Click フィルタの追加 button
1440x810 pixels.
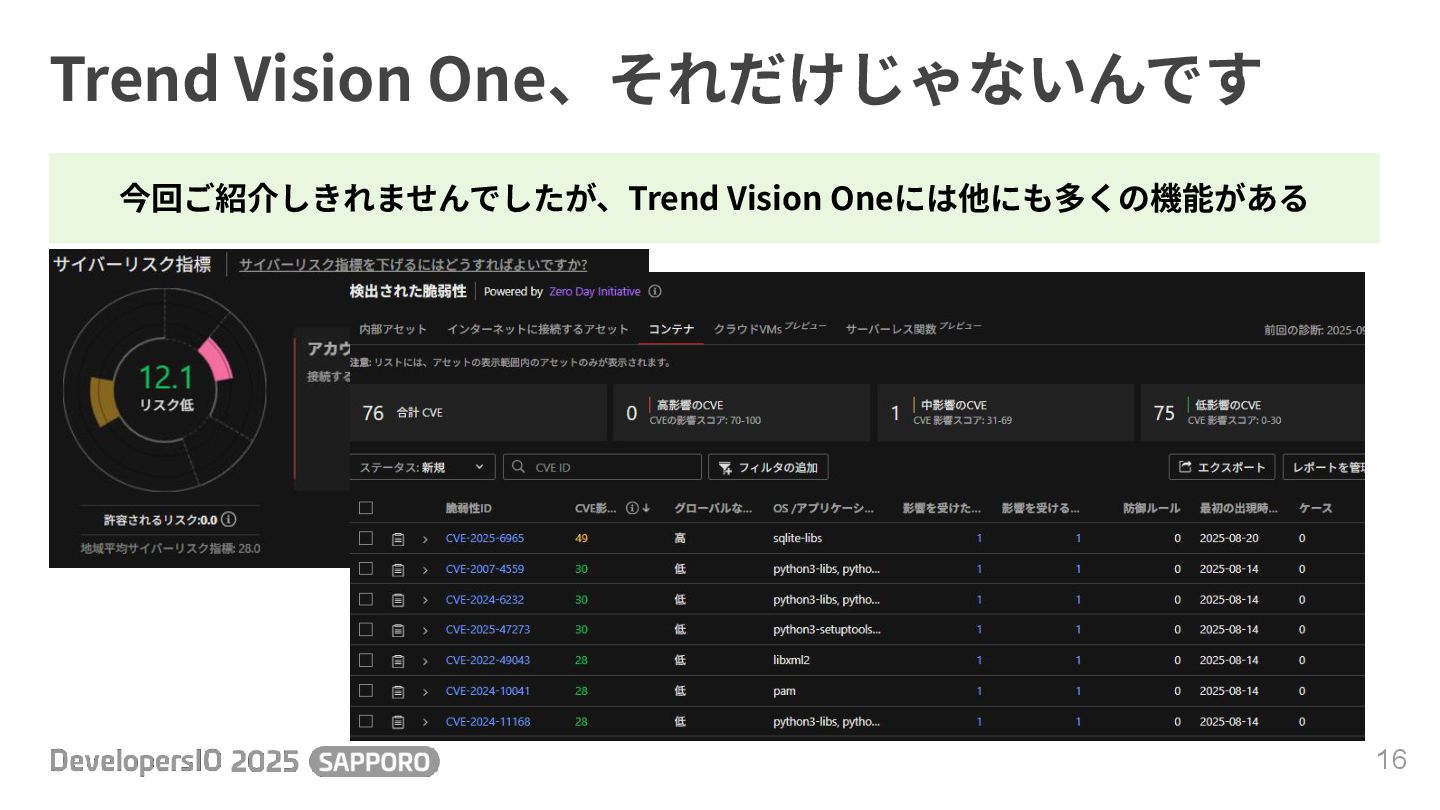pyautogui.click(x=768, y=467)
